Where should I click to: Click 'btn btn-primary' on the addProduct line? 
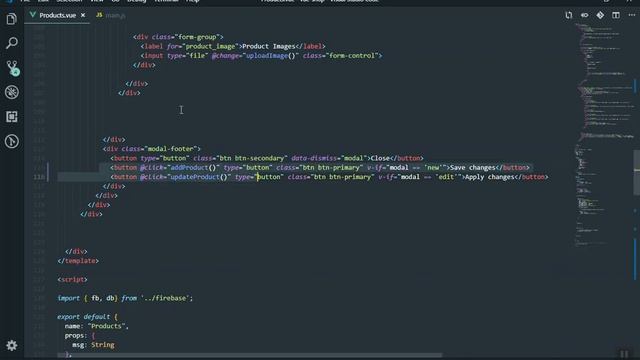tap(330, 168)
